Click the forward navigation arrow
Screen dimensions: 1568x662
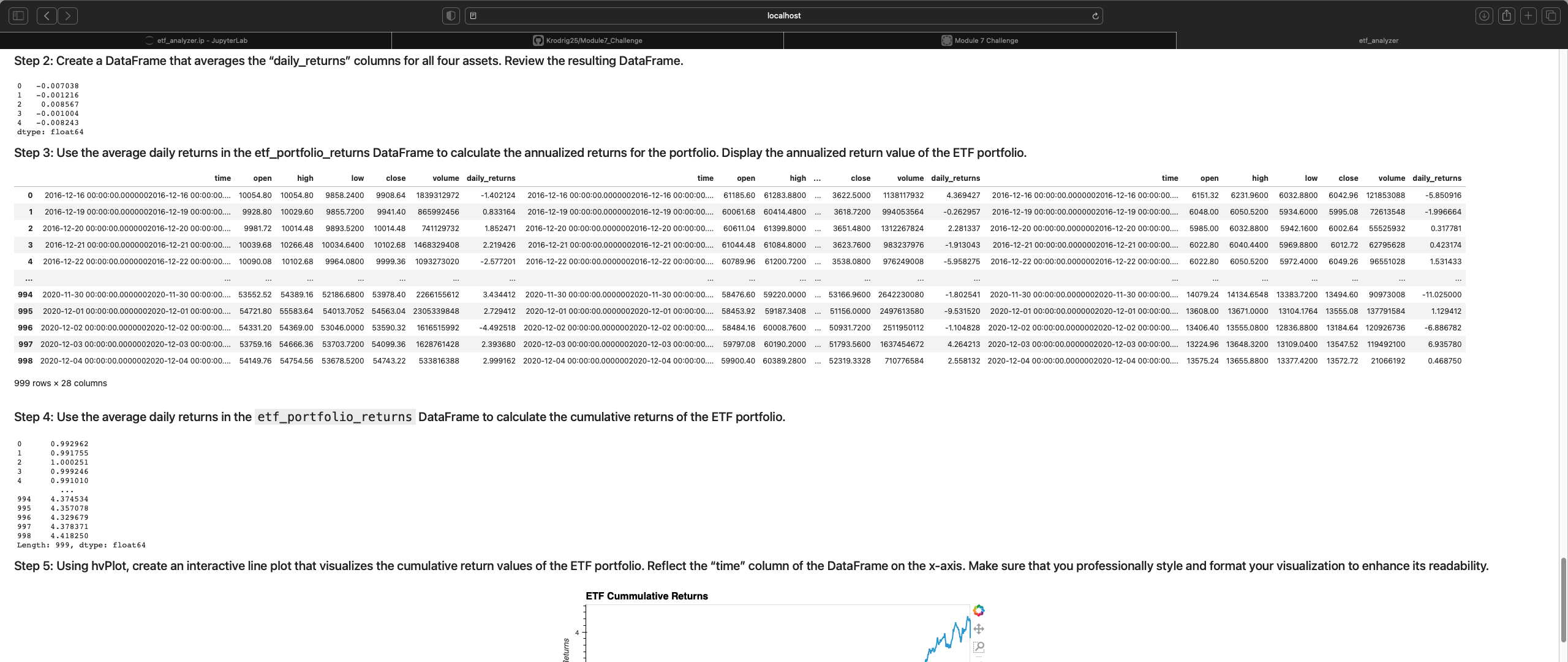[x=67, y=15]
